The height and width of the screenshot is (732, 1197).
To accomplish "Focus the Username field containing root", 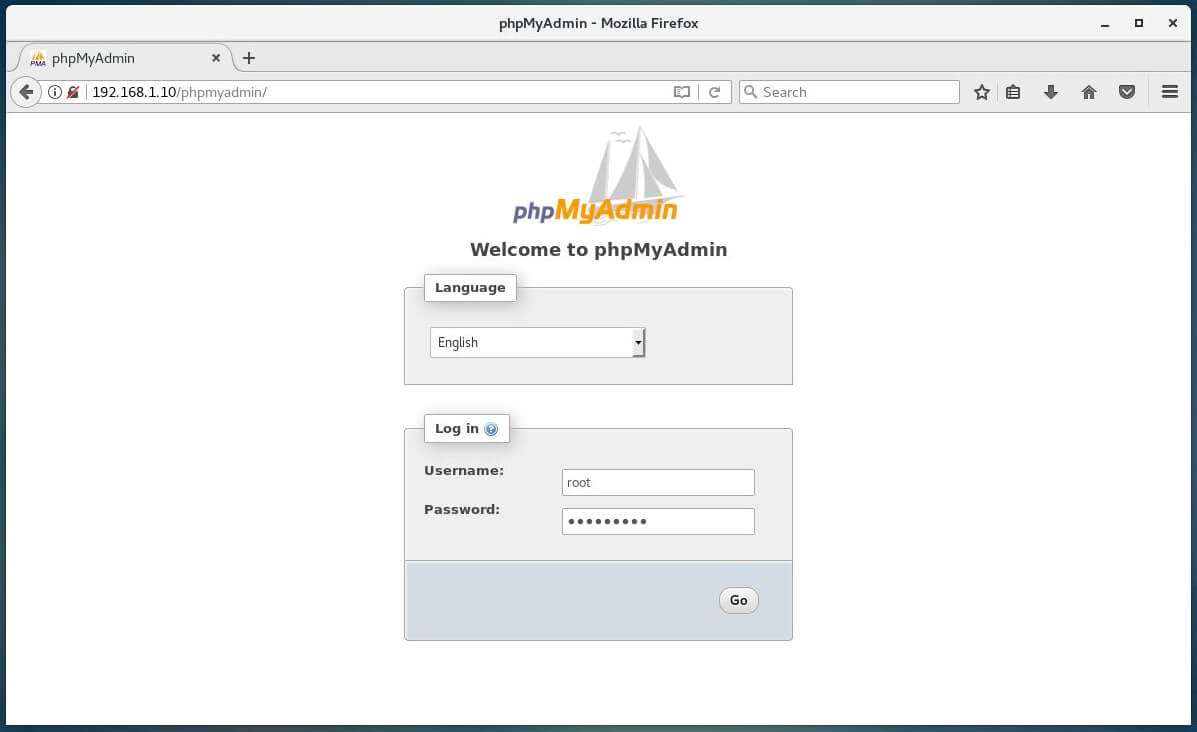I will pos(658,482).
